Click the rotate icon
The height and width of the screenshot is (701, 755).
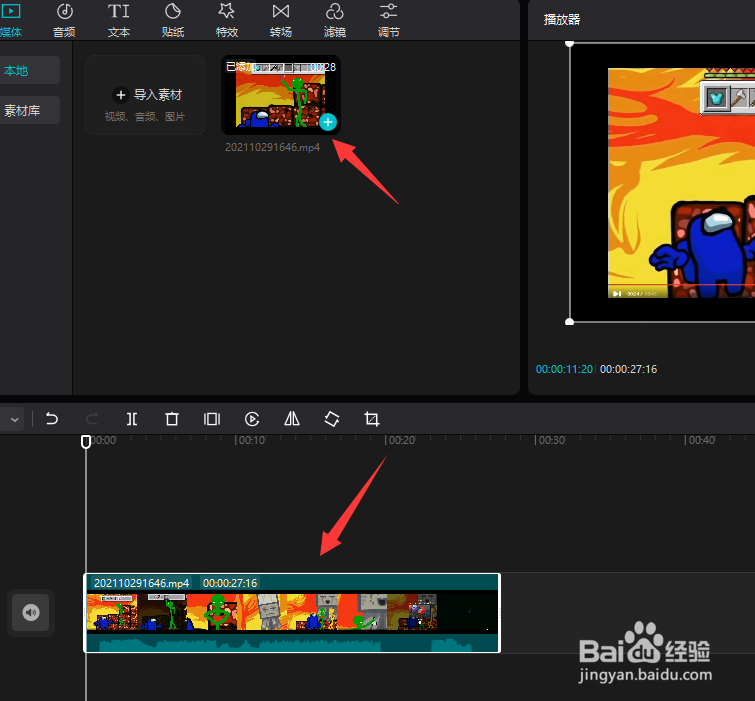332,419
